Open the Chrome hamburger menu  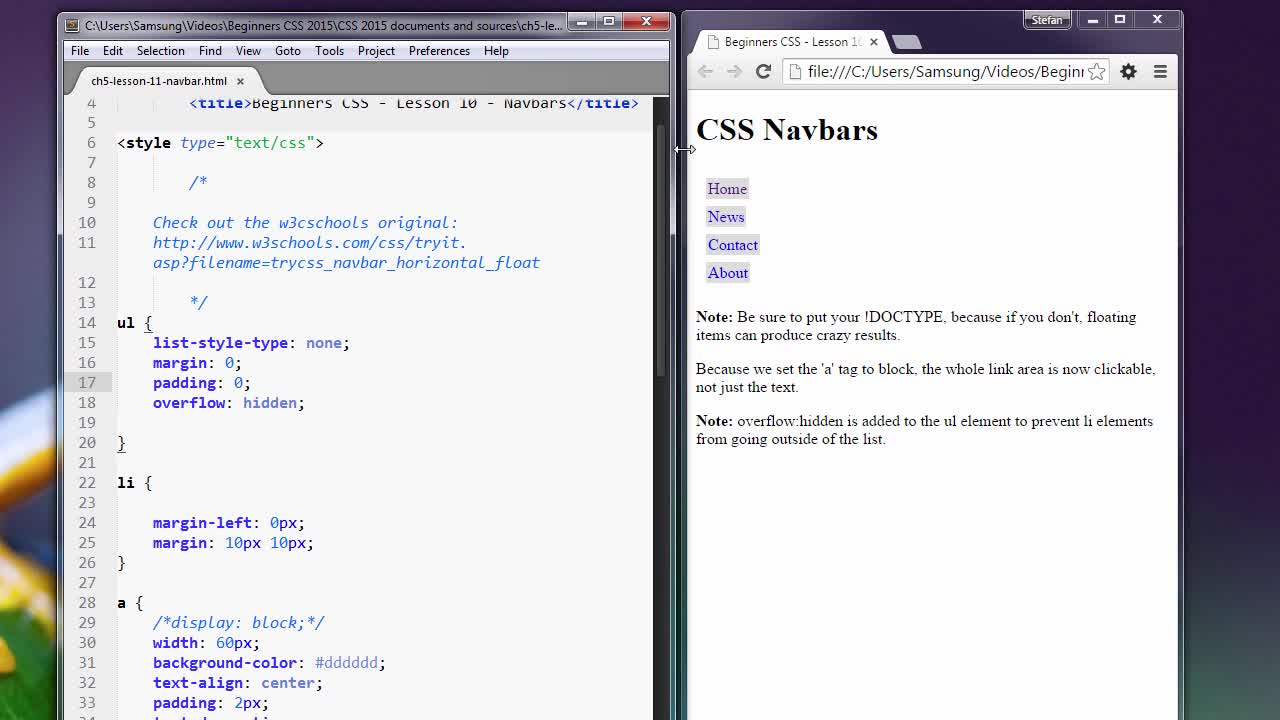[1160, 71]
